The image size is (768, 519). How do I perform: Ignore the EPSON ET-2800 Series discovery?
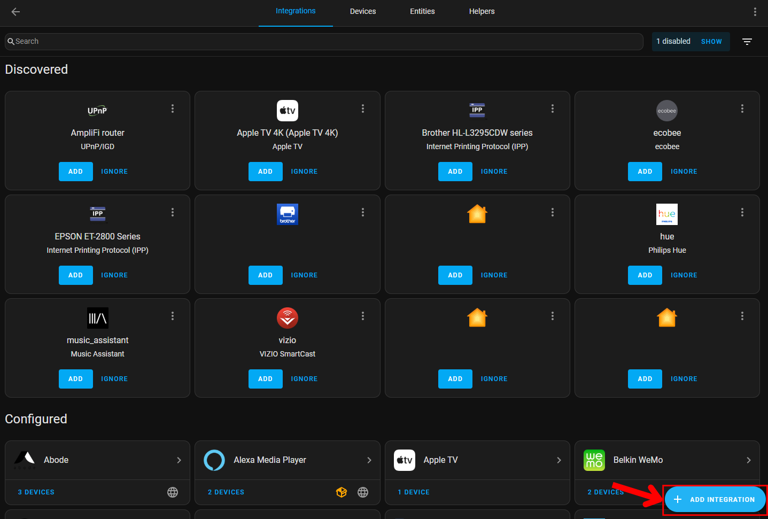(114, 275)
